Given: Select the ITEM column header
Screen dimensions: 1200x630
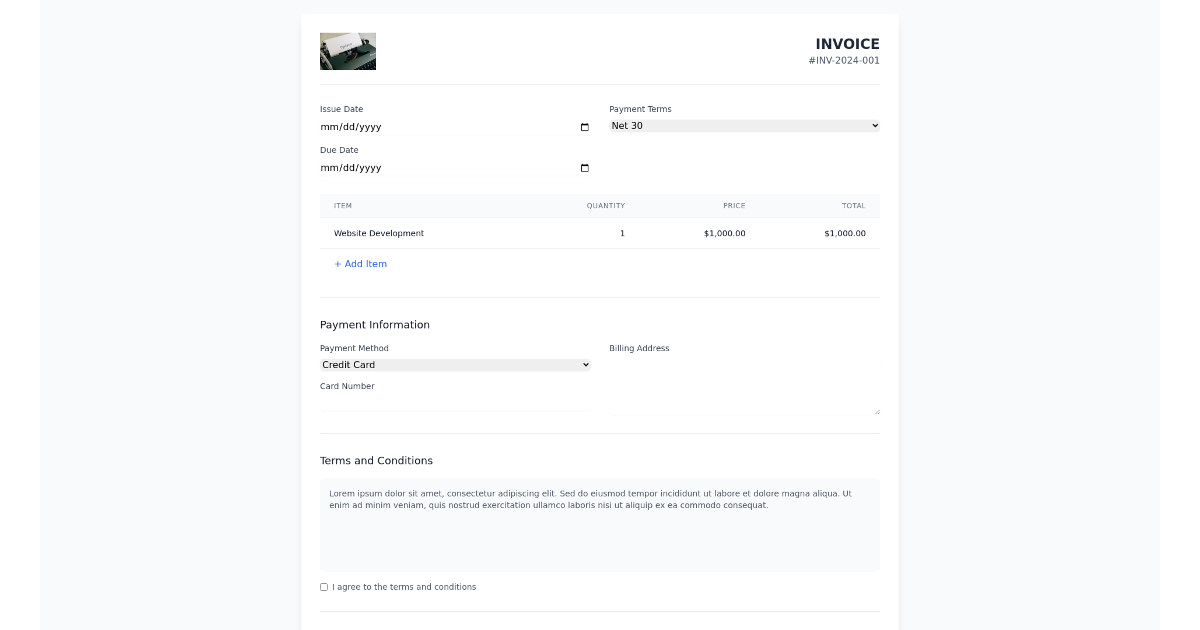Looking at the screenshot, I should coord(343,205).
